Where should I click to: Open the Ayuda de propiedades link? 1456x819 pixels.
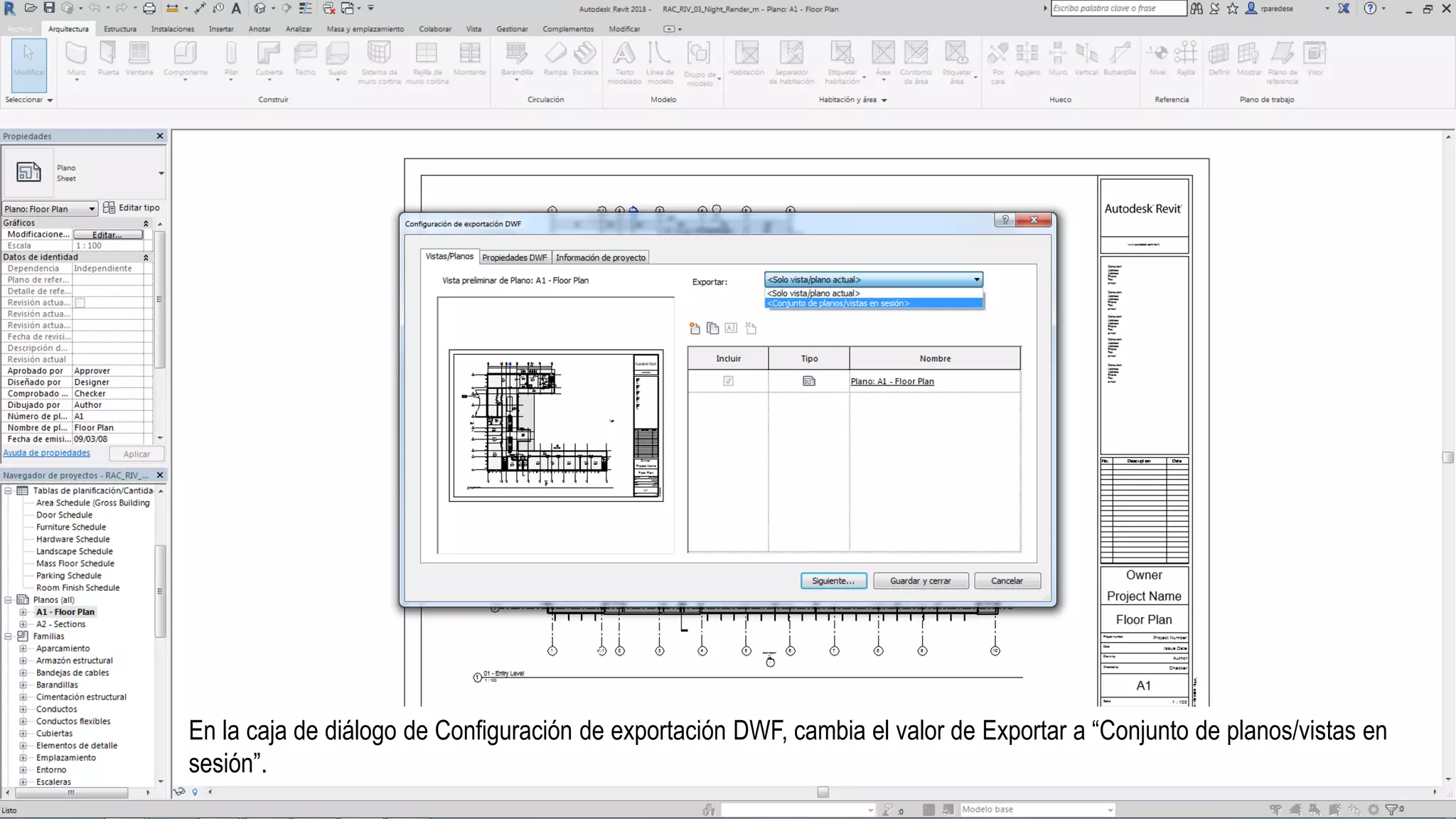[x=47, y=453]
